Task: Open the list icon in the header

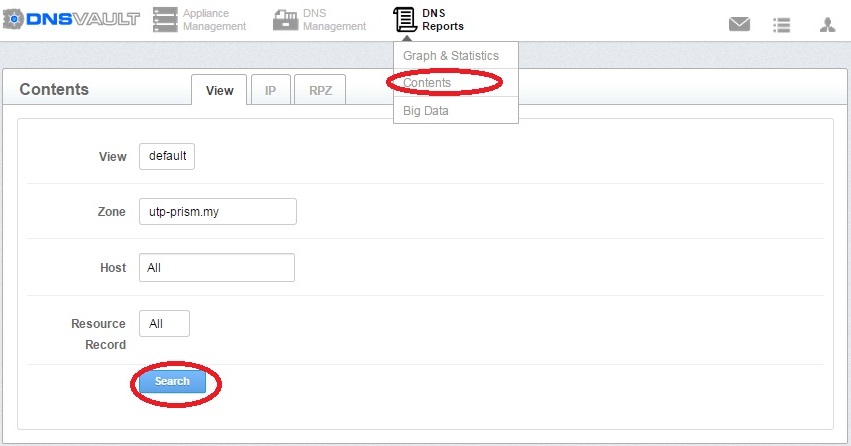Action: (x=783, y=25)
